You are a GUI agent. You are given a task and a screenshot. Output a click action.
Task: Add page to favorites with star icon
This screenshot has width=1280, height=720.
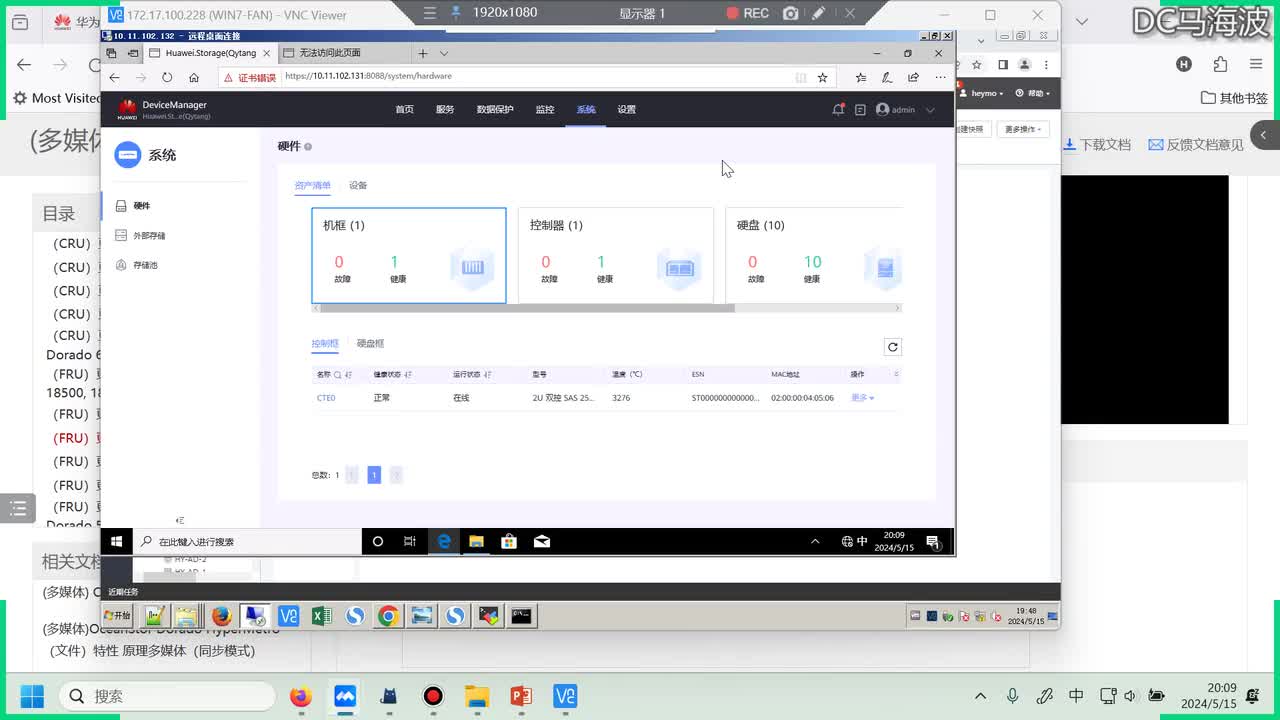823,77
